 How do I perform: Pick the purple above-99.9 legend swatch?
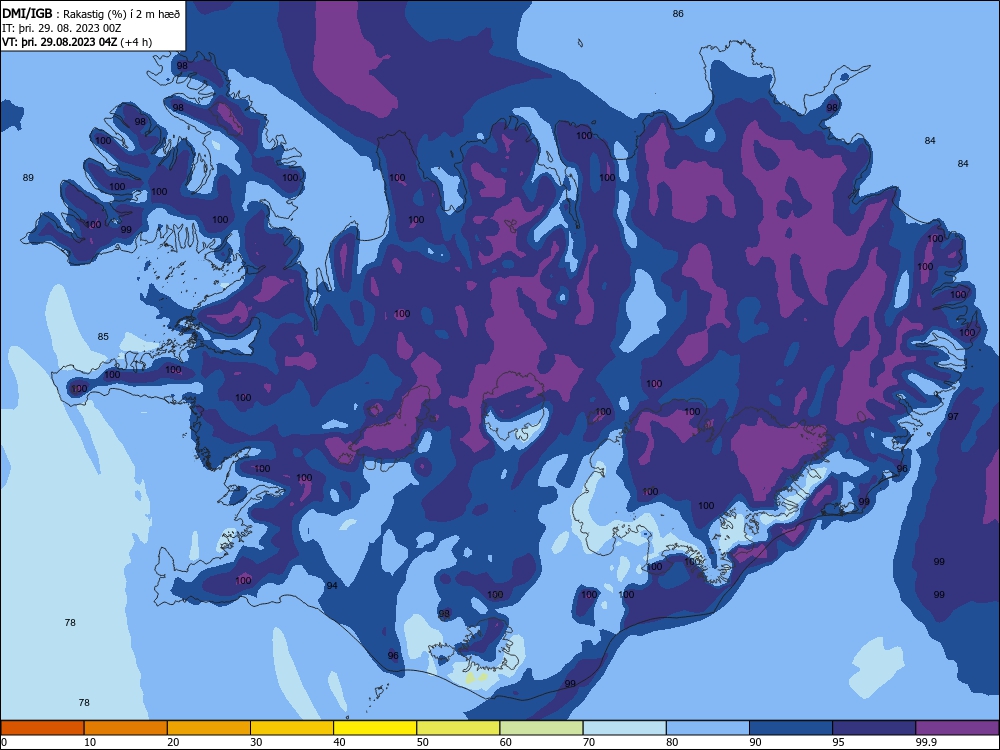tap(957, 728)
